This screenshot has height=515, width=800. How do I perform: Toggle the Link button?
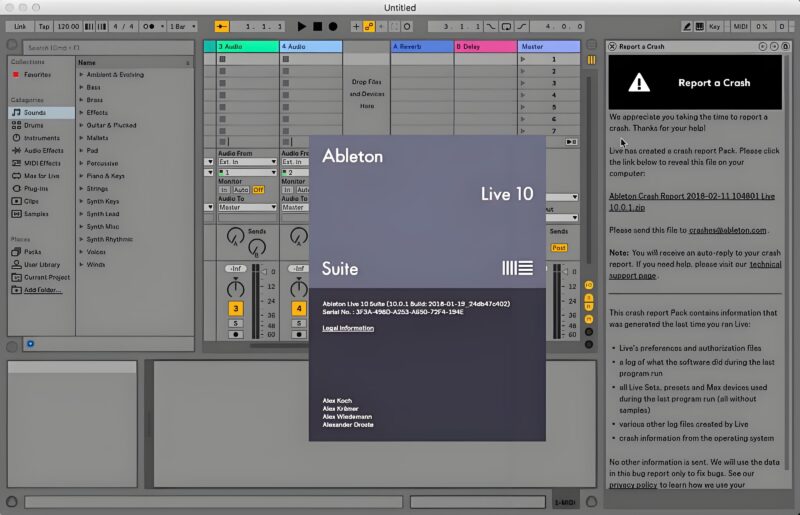coord(20,27)
